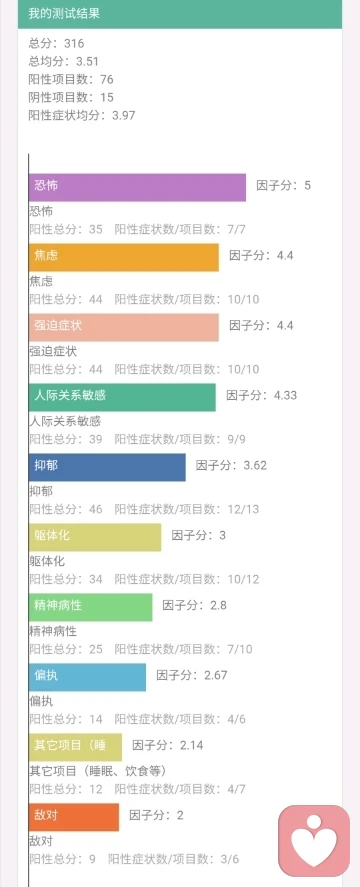Select 其它项目（睡眠、饮食等）label

coord(97,771)
